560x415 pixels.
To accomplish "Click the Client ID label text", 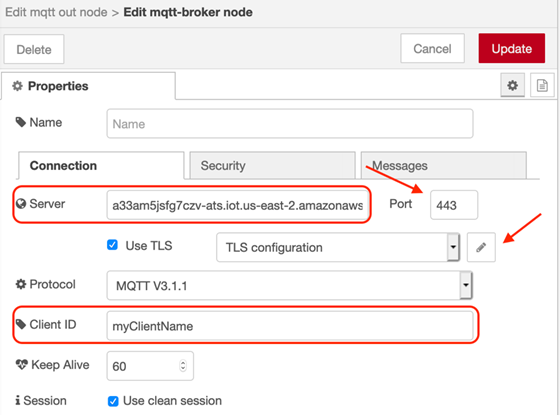I will (53, 325).
